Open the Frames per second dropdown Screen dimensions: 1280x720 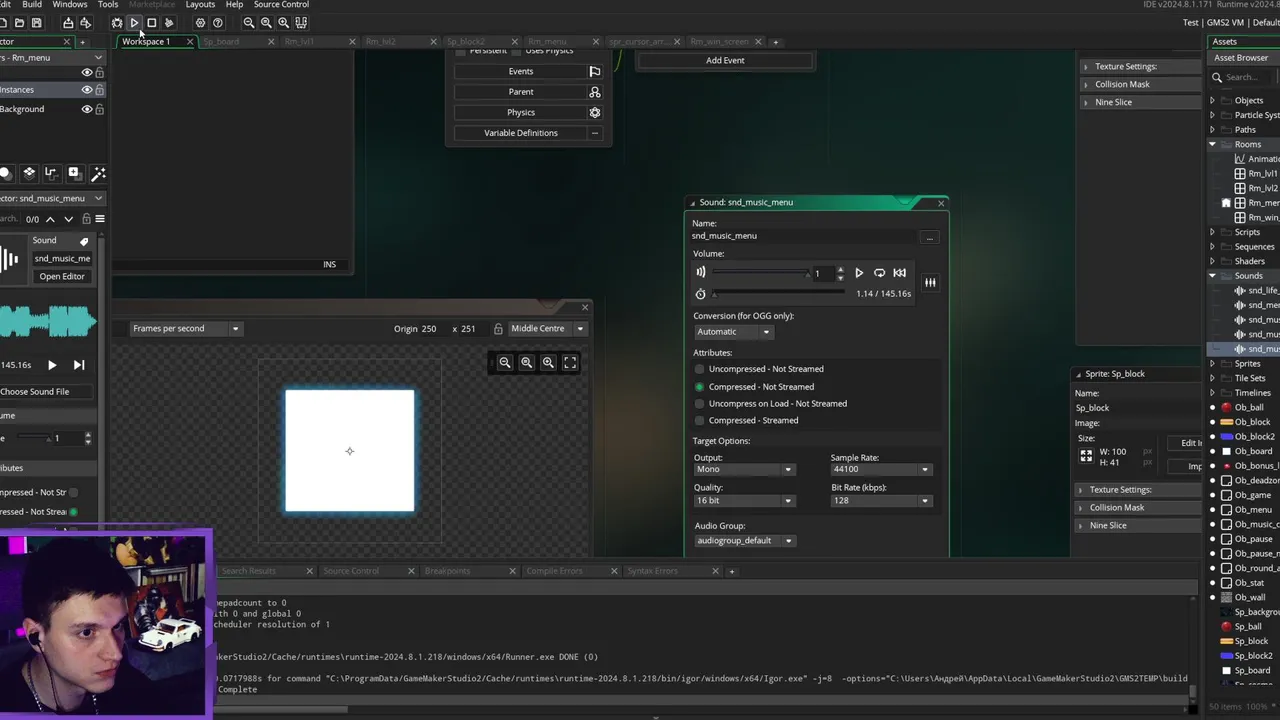pos(185,329)
